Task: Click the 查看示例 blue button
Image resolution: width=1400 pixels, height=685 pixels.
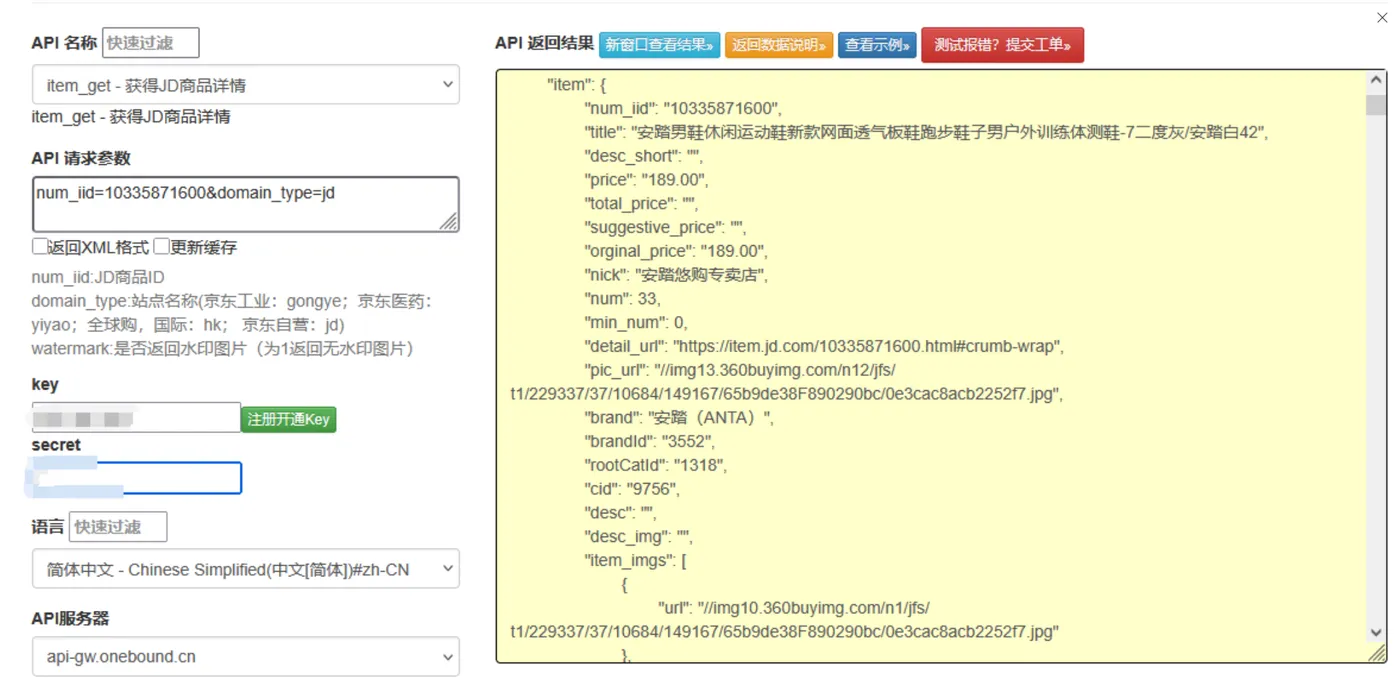Action: (x=877, y=45)
